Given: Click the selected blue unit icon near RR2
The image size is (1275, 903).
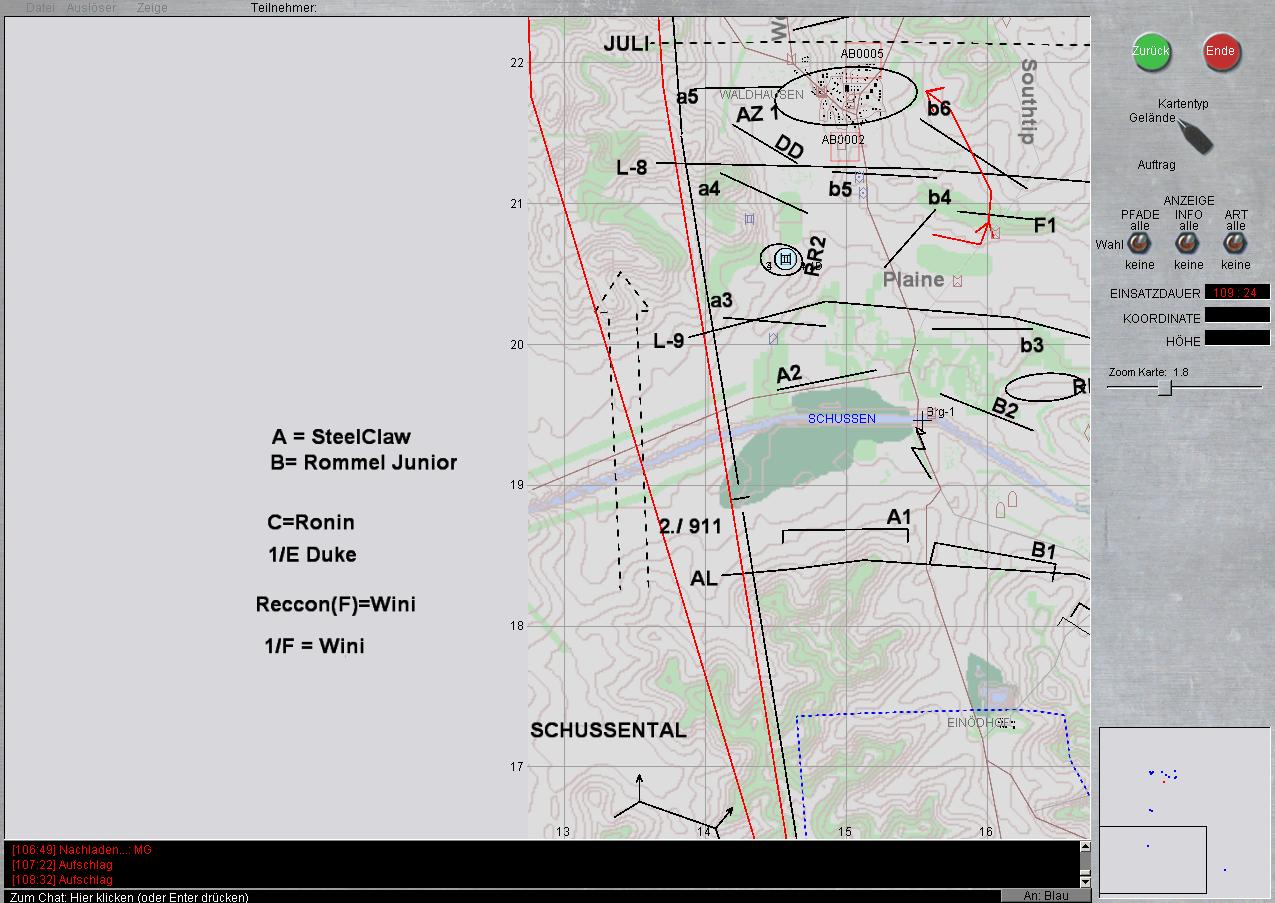Looking at the screenshot, I should (x=785, y=260).
